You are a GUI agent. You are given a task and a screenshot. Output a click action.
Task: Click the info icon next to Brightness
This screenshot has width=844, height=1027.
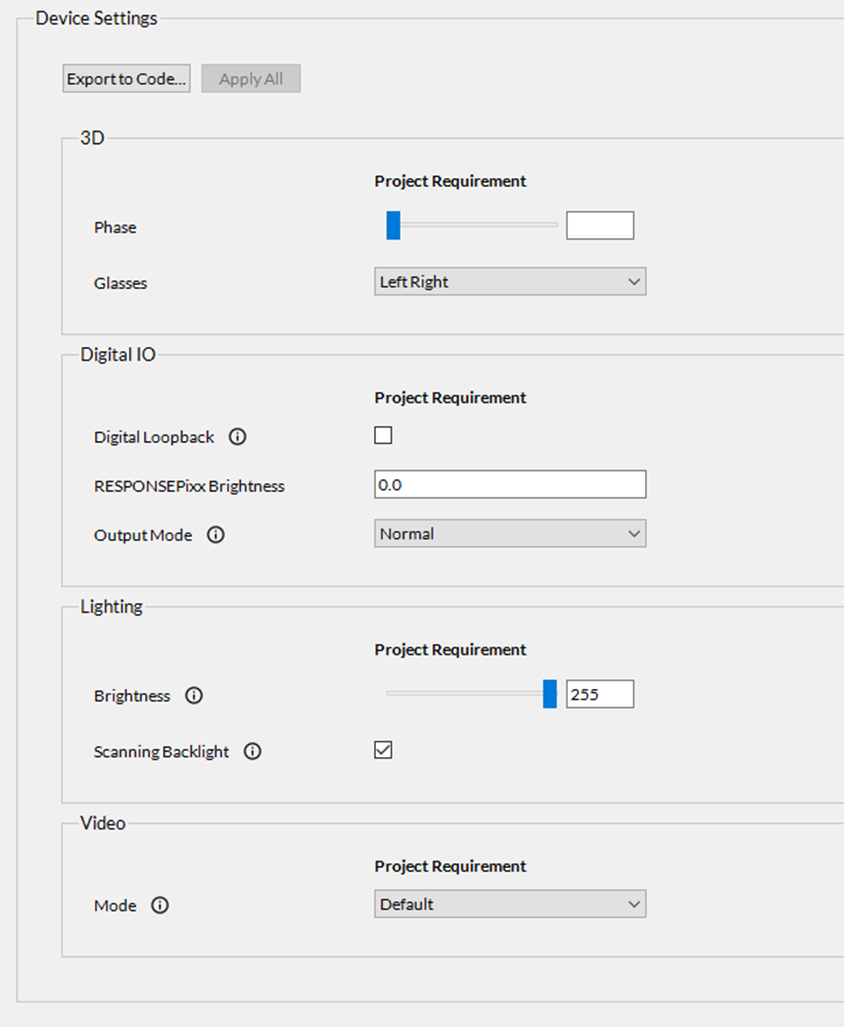(194, 696)
